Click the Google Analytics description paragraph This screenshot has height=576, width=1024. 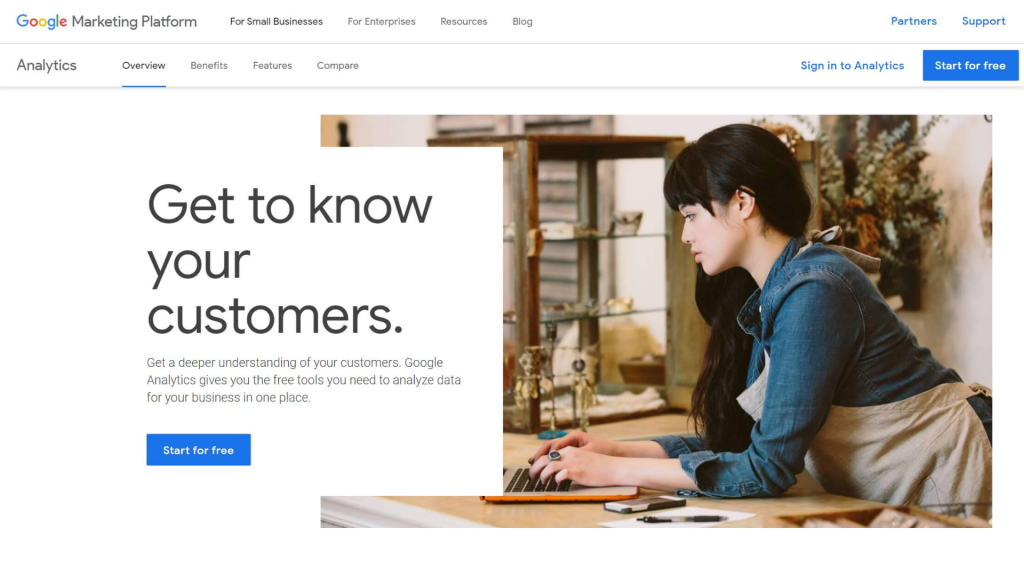click(304, 380)
